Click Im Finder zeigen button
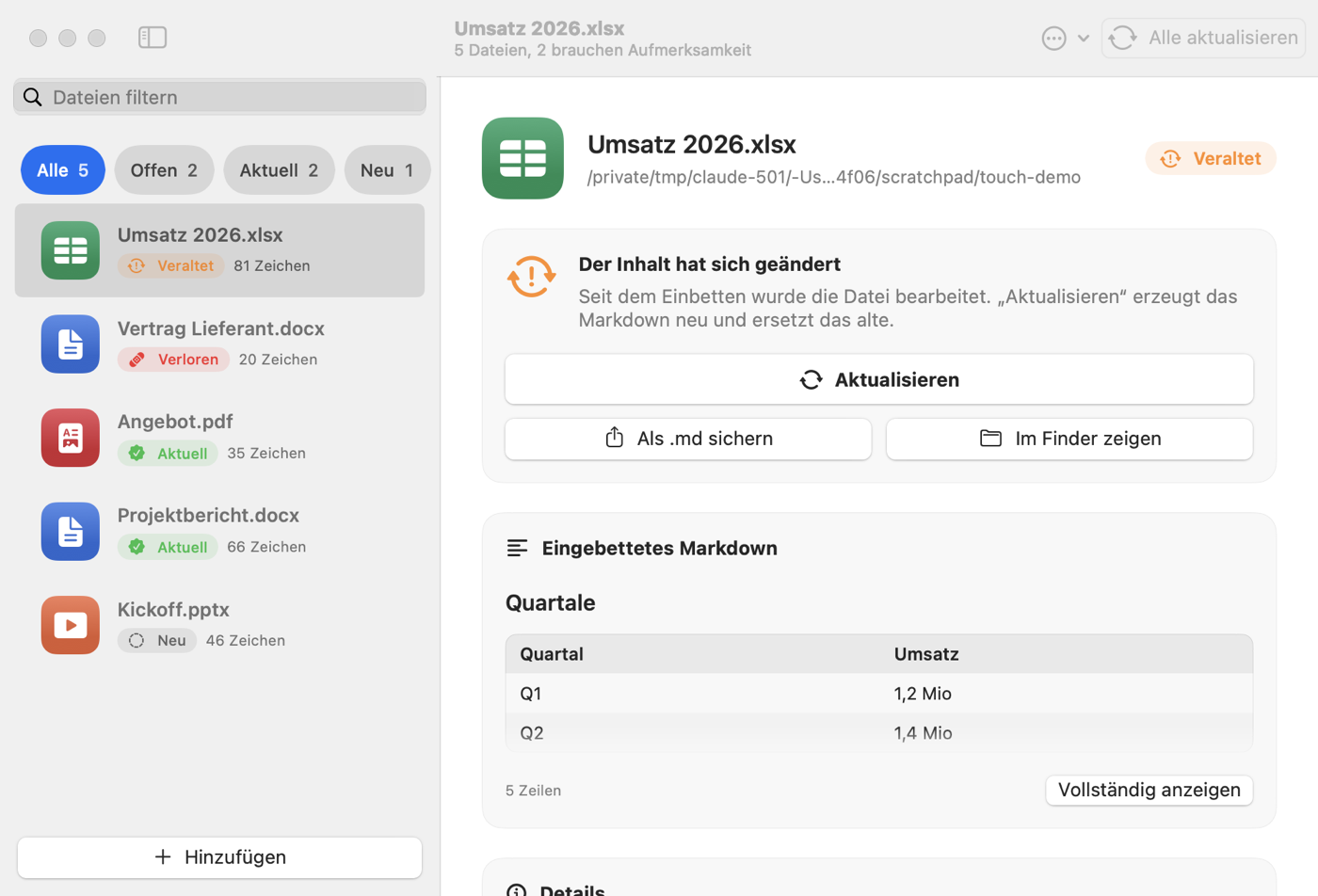Image resolution: width=1318 pixels, height=896 pixels. coord(1069,439)
